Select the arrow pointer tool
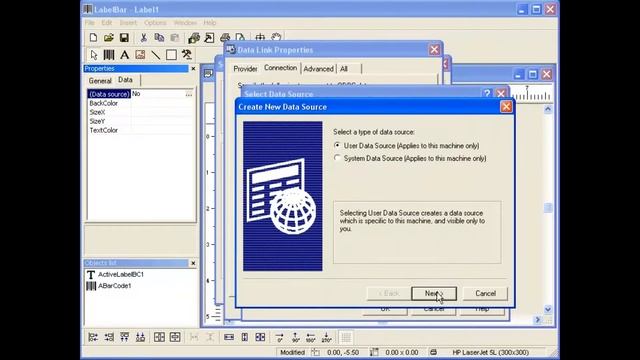 pyautogui.click(x=94, y=55)
